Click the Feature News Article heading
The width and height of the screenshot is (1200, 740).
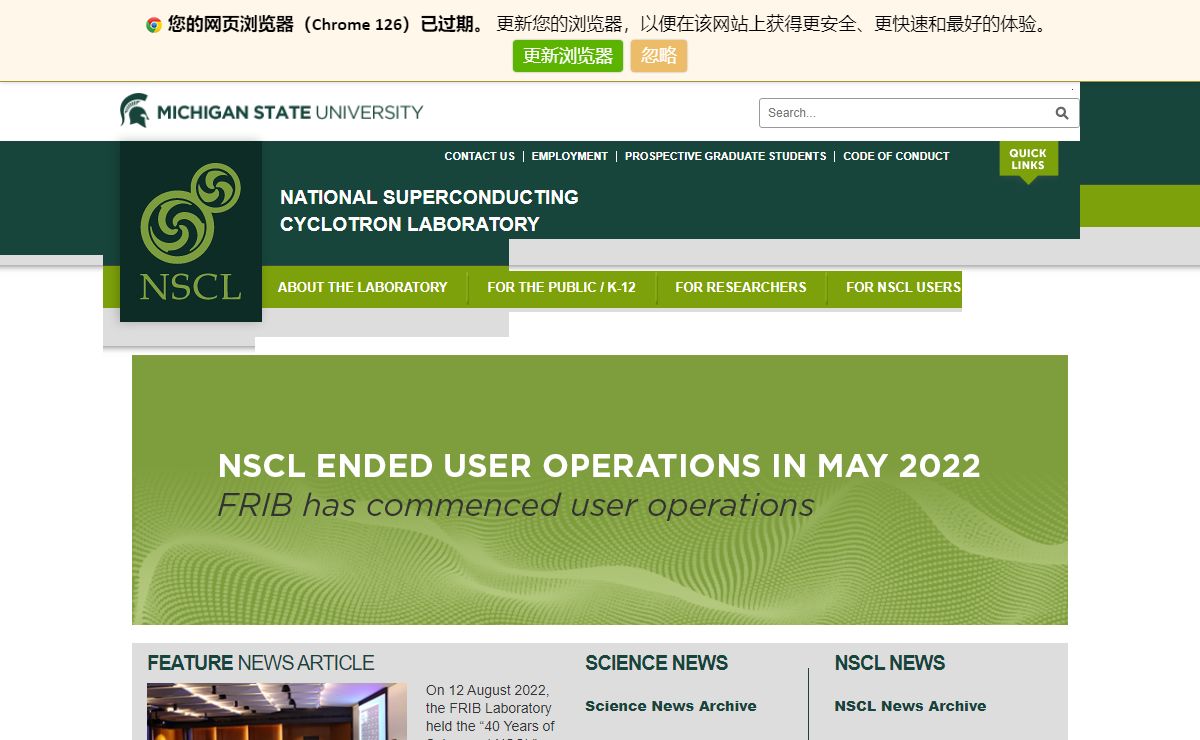(261, 663)
